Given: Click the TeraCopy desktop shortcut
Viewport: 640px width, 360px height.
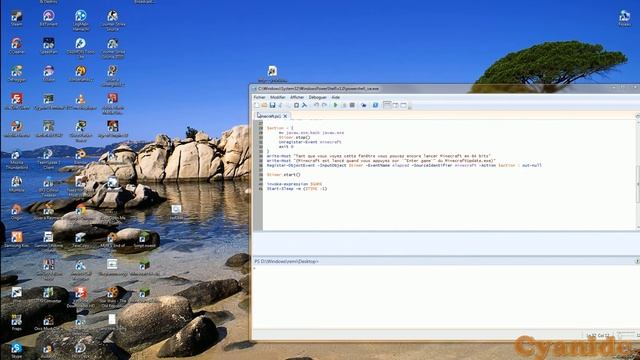Looking at the screenshot, I should point(80,239).
